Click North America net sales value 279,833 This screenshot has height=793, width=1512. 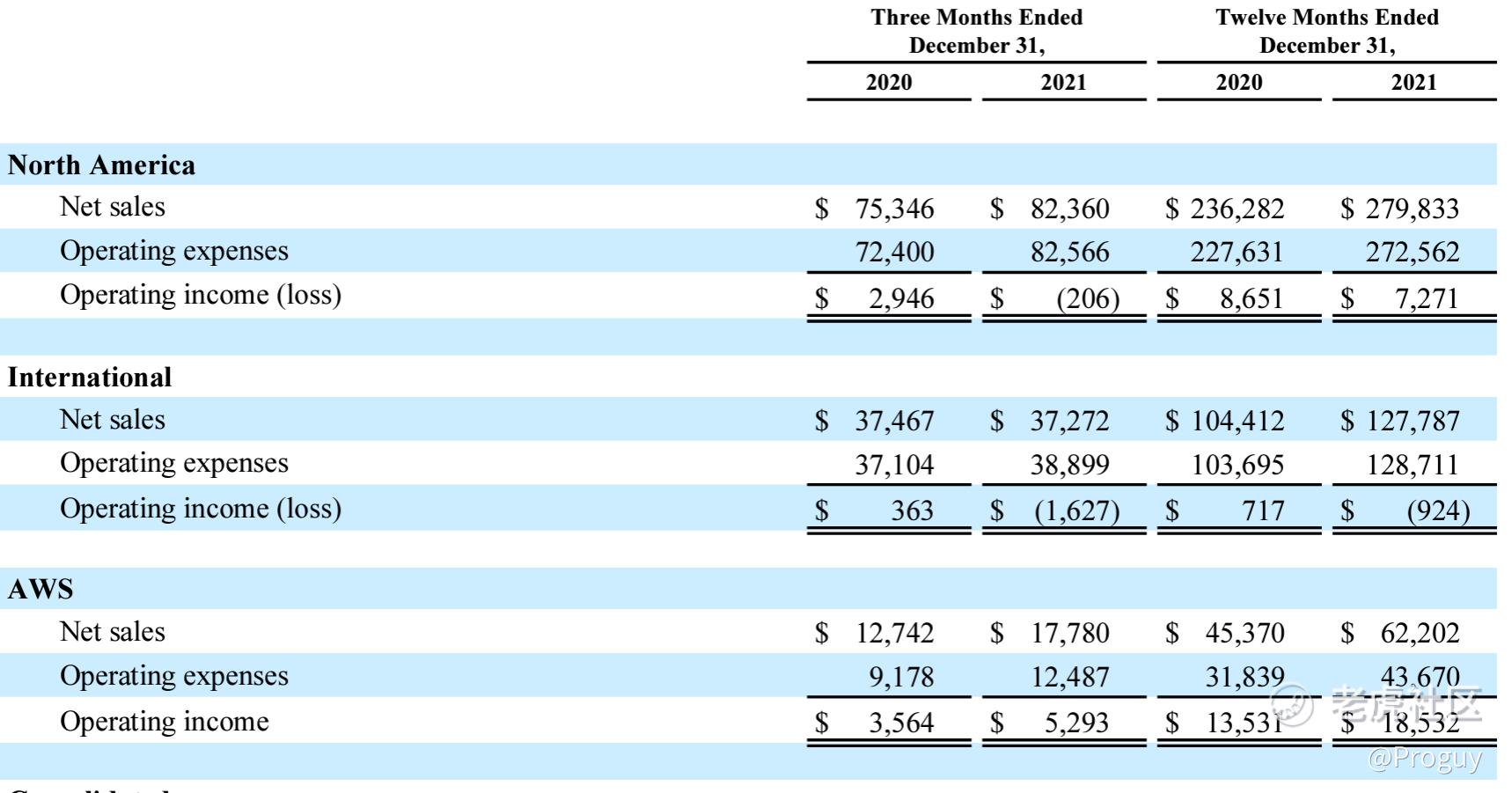click(x=1413, y=209)
